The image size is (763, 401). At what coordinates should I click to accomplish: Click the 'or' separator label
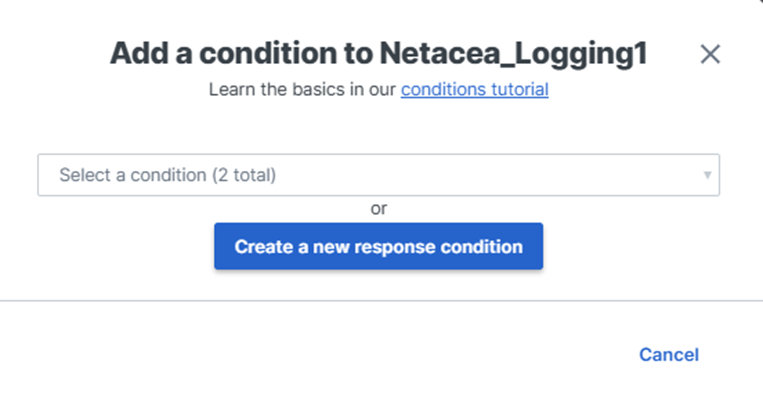(379, 208)
